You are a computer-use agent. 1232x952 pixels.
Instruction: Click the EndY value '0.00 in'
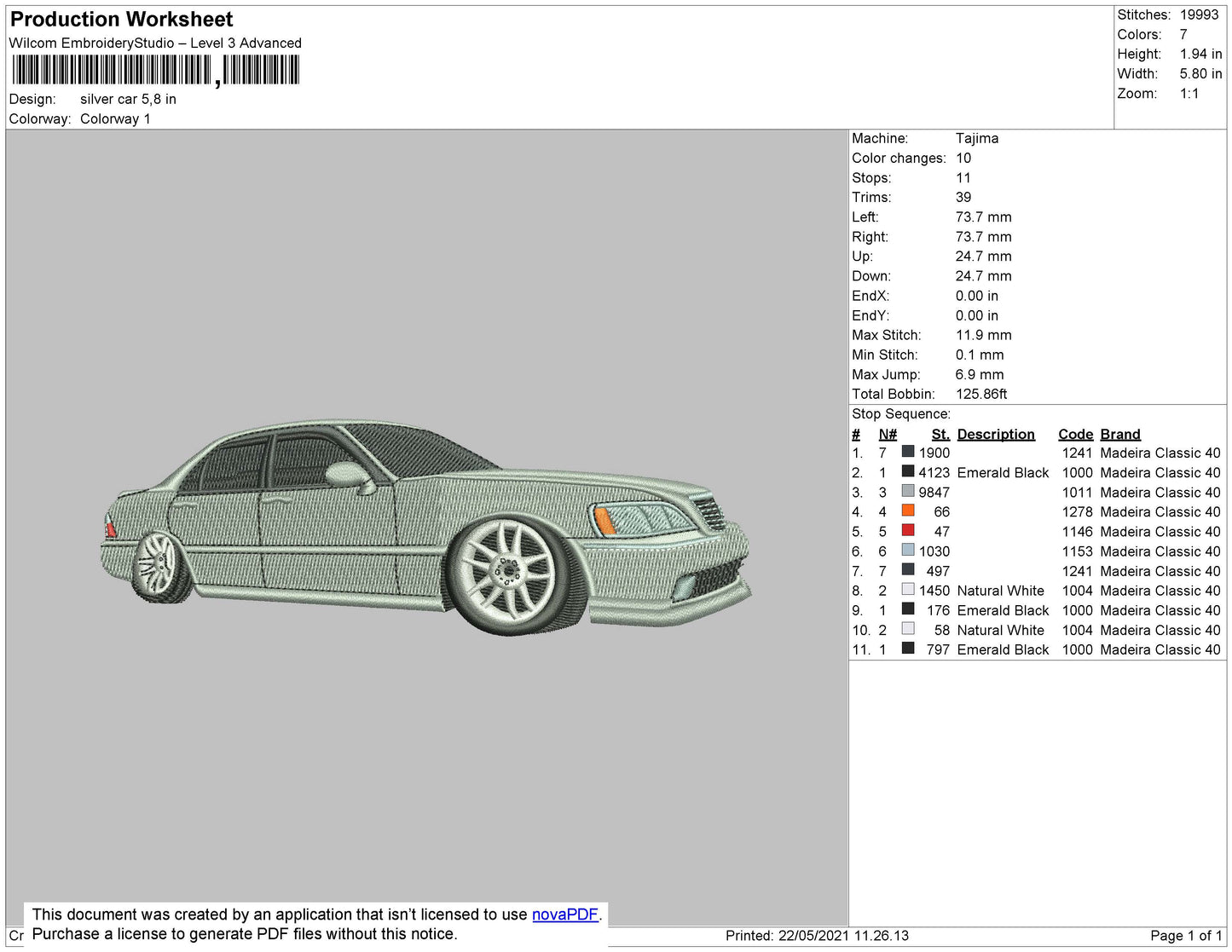[977, 315]
